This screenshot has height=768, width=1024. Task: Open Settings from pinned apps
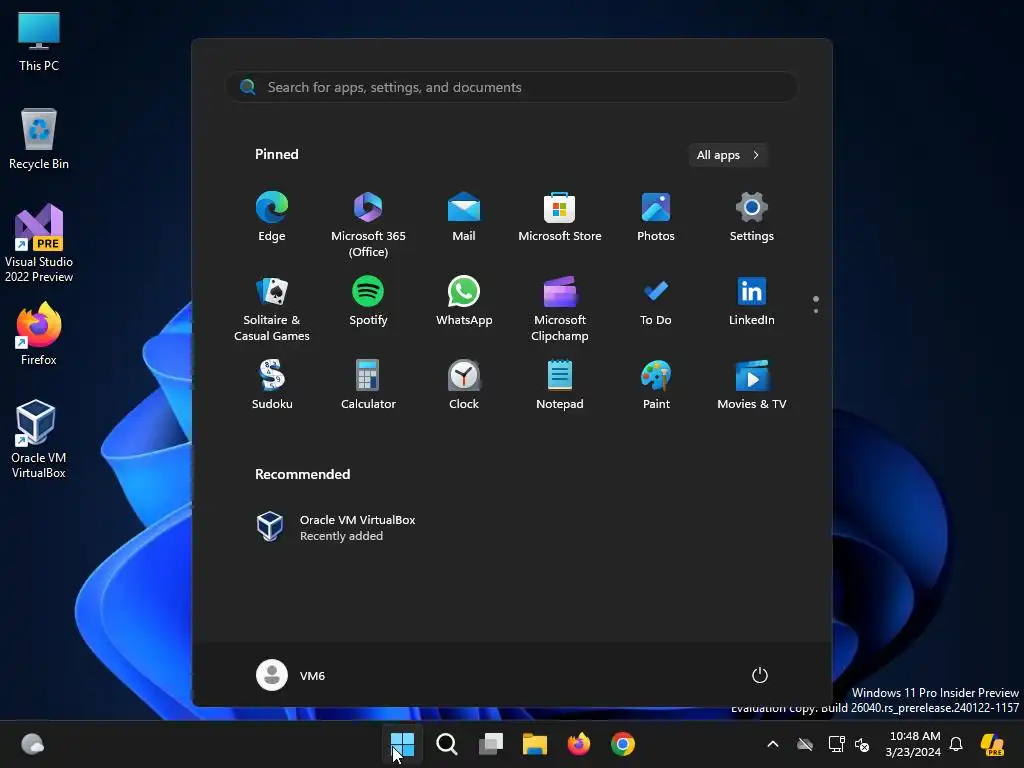click(752, 217)
